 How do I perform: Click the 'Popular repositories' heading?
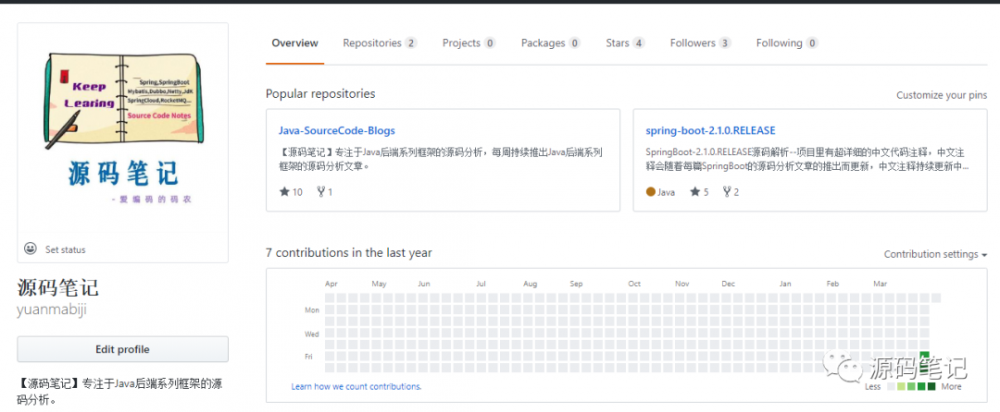tap(321, 94)
